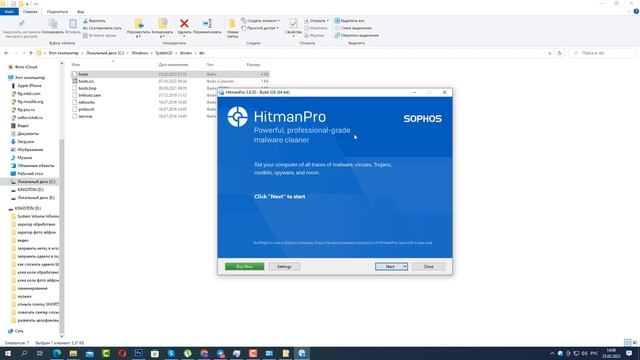Open HitmanPro Settings
The image size is (640, 360).
click(x=284, y=267)
